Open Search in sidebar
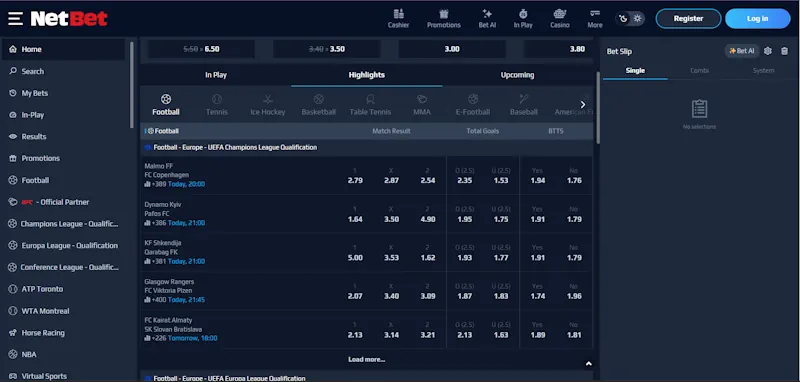 pyautogui.click(x=63, y=71)
